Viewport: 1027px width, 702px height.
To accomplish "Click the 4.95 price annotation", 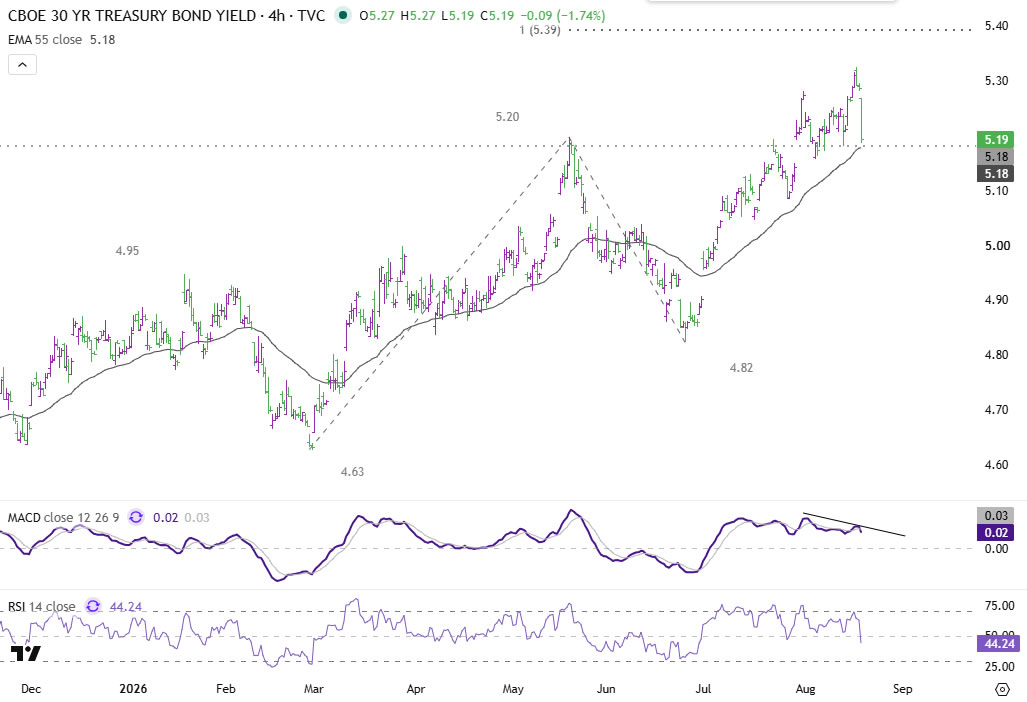I will click(127, 250).
